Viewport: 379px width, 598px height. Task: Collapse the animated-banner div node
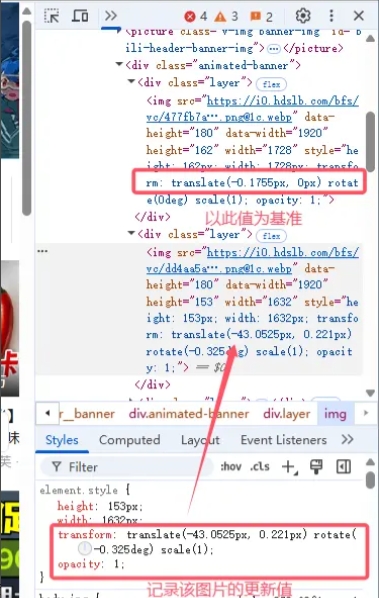pos(119,64)
